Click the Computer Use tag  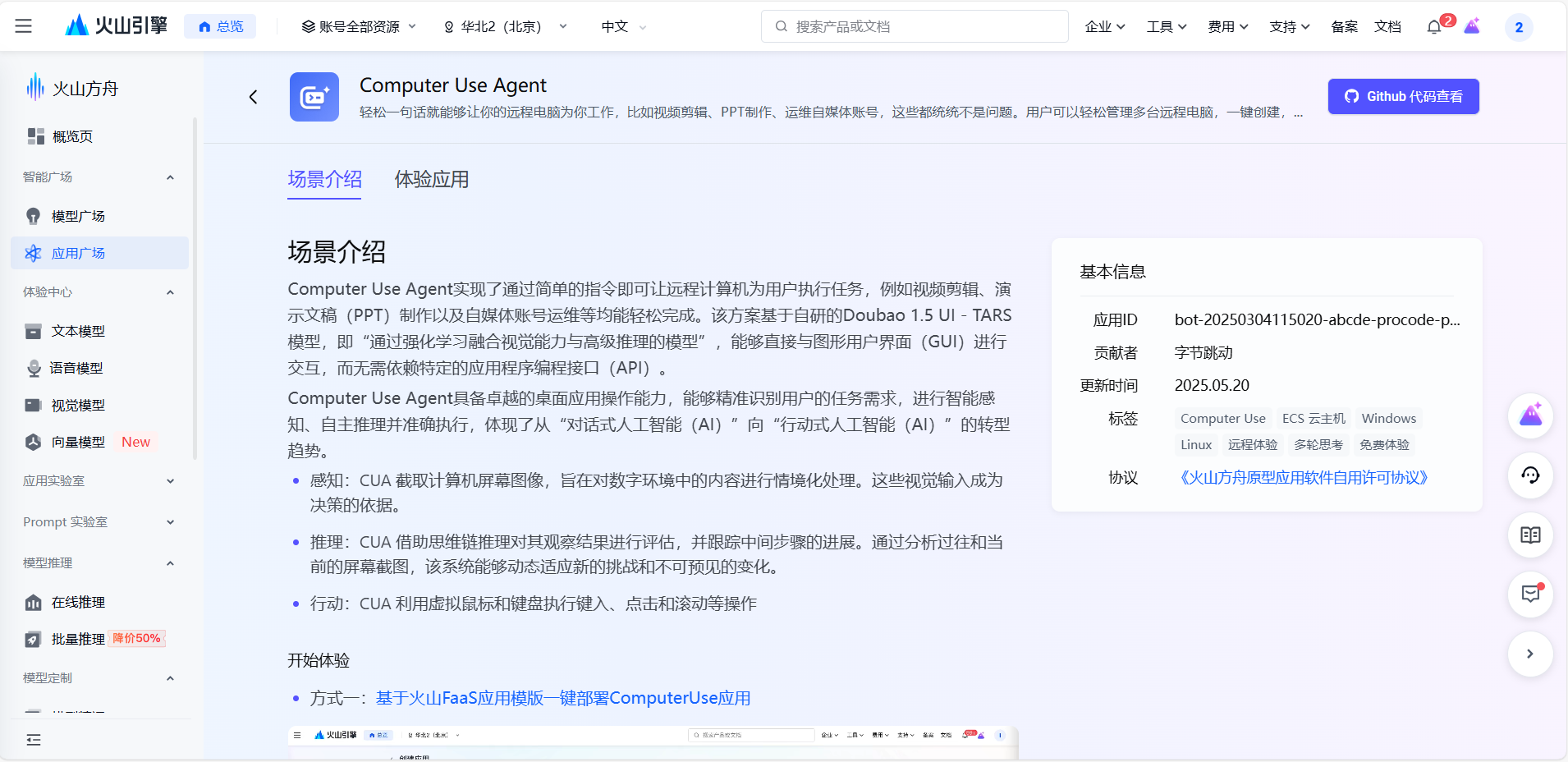click(x=1223, y=419)
